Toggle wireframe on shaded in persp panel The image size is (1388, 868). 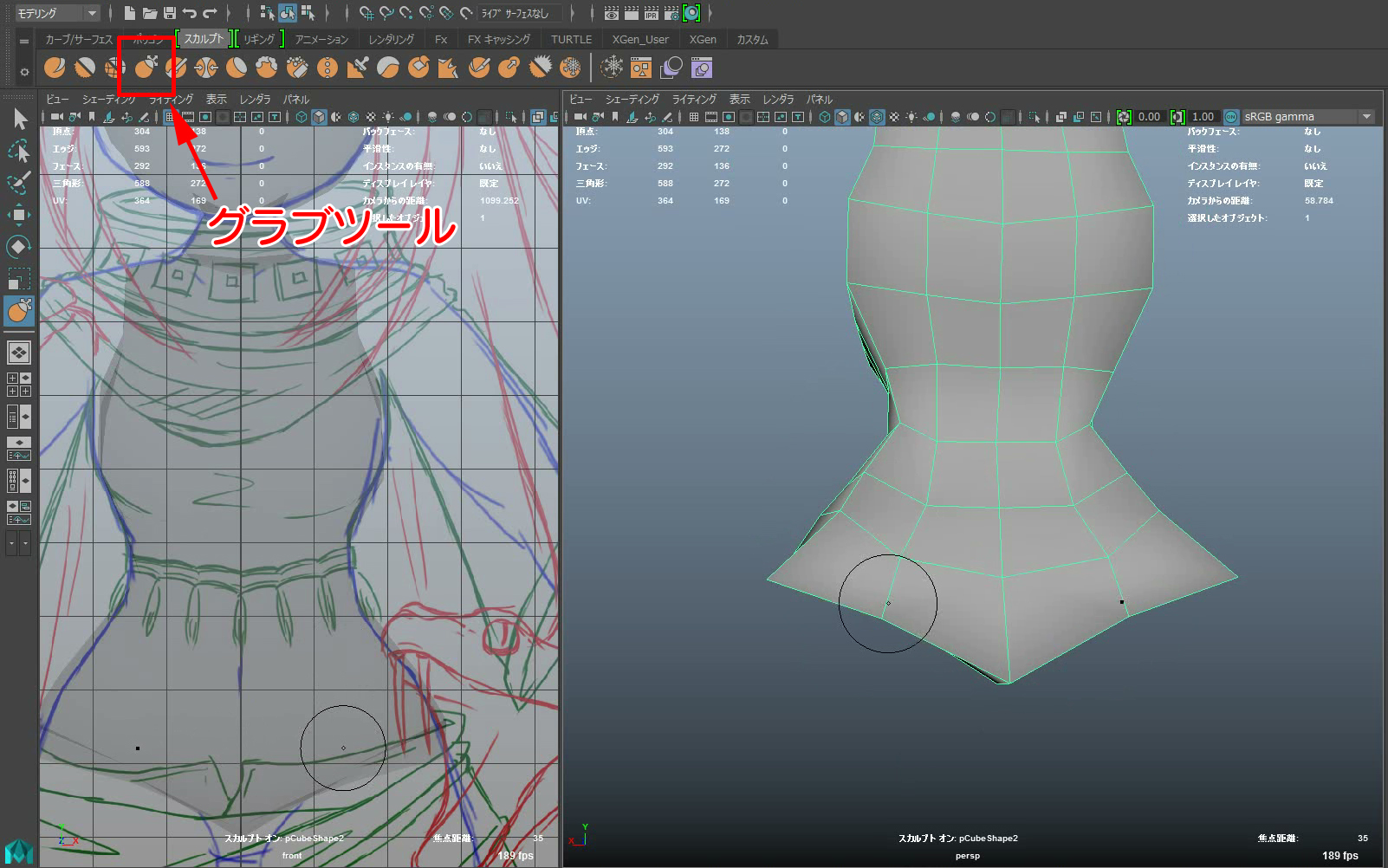click(877, 117)
